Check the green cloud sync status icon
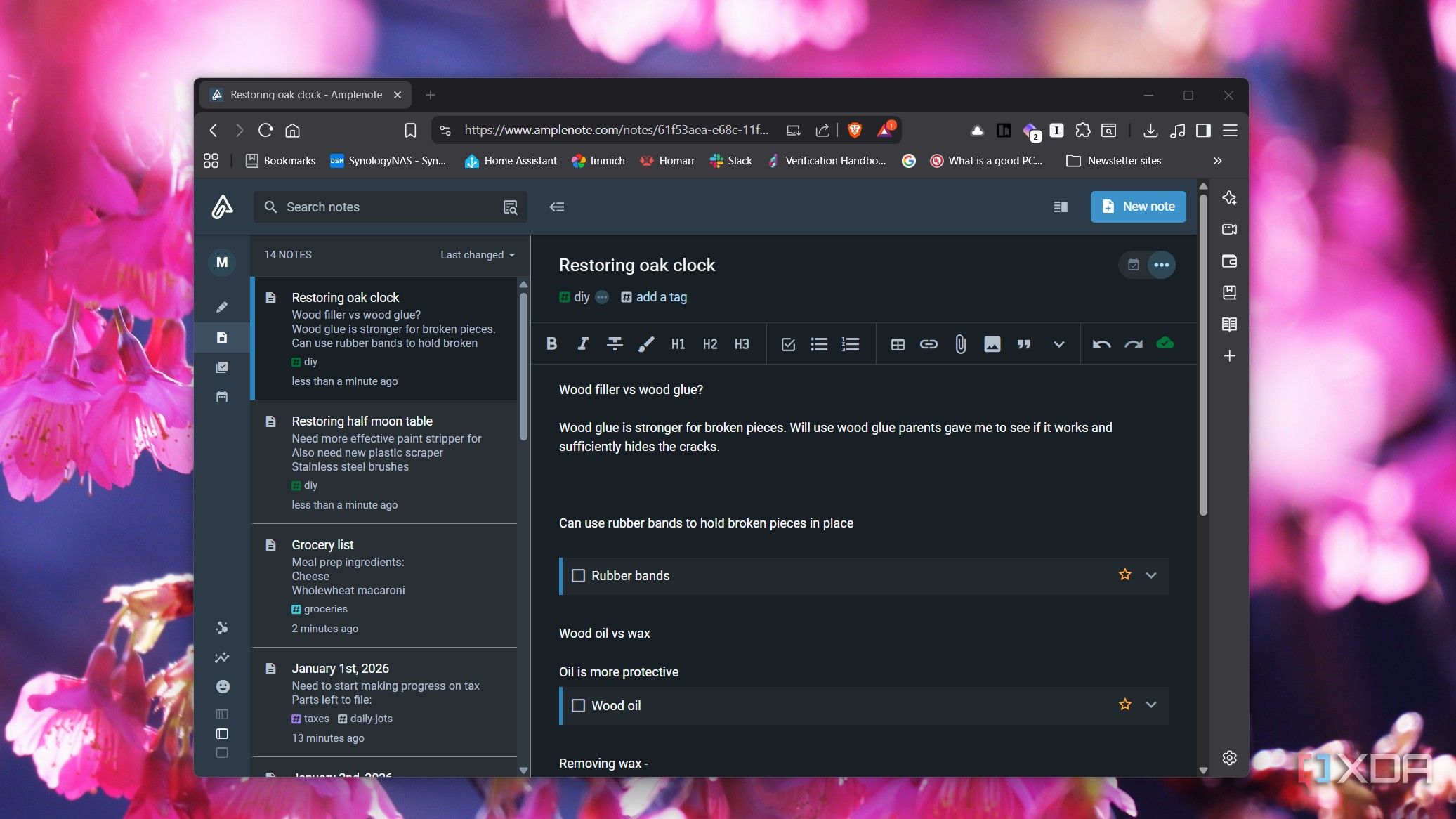 pos(1165,343)
